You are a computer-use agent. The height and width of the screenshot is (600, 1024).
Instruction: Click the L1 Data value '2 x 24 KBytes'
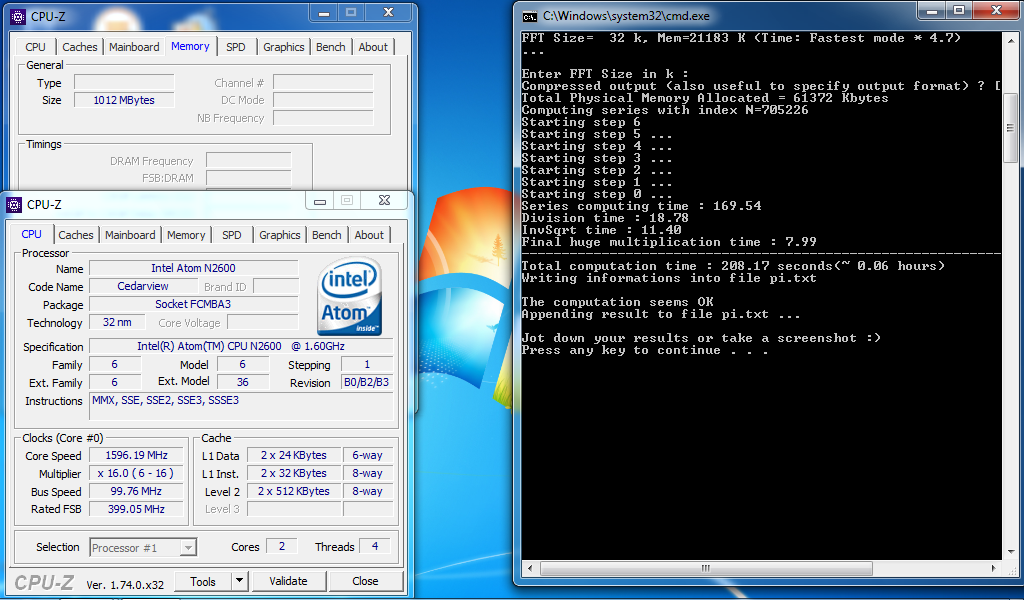click(x=294, y=456)
